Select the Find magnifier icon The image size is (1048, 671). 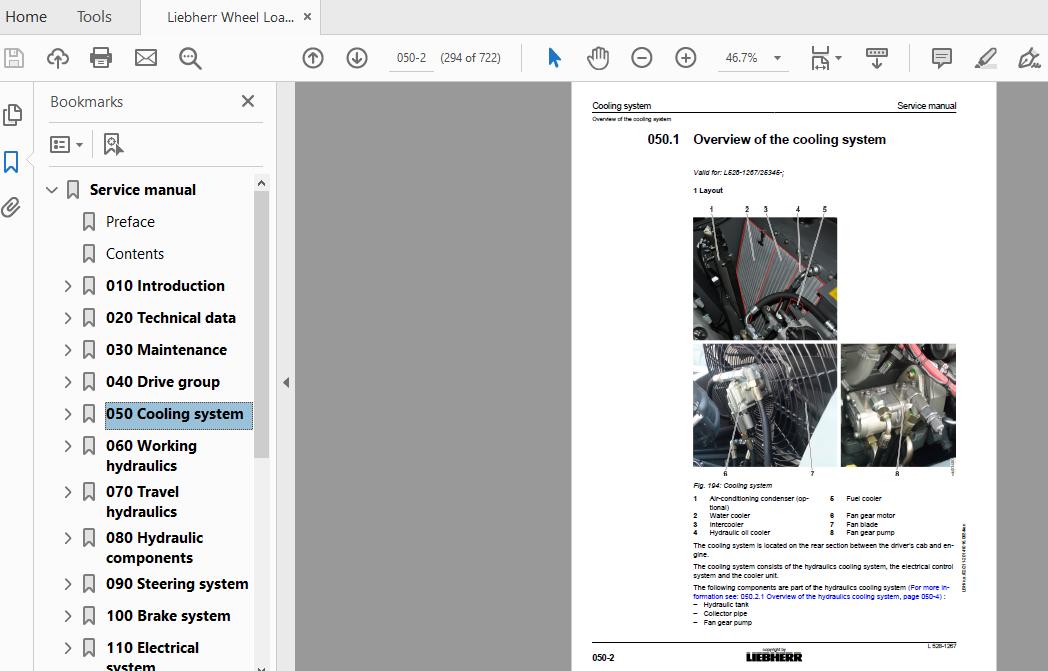tap(190, 57)
